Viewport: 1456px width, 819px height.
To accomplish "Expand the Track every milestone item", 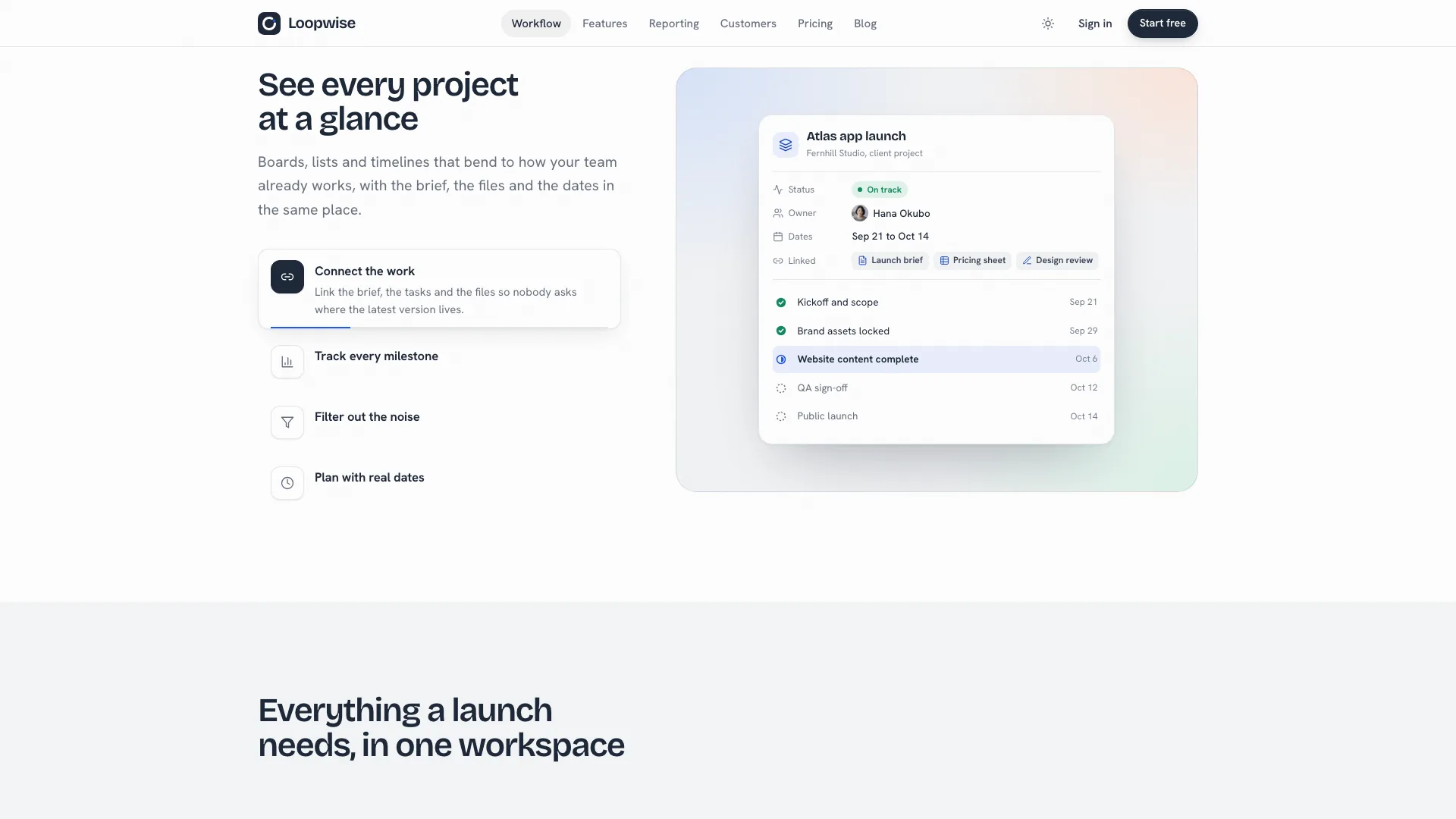I will click(439, 362).
